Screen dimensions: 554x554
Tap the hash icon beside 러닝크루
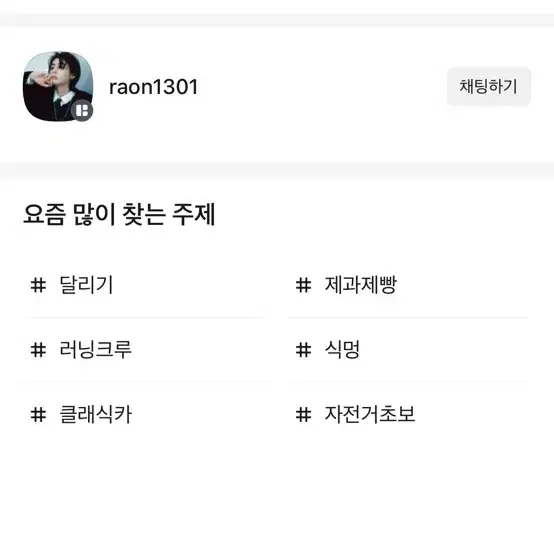point(38,350)
